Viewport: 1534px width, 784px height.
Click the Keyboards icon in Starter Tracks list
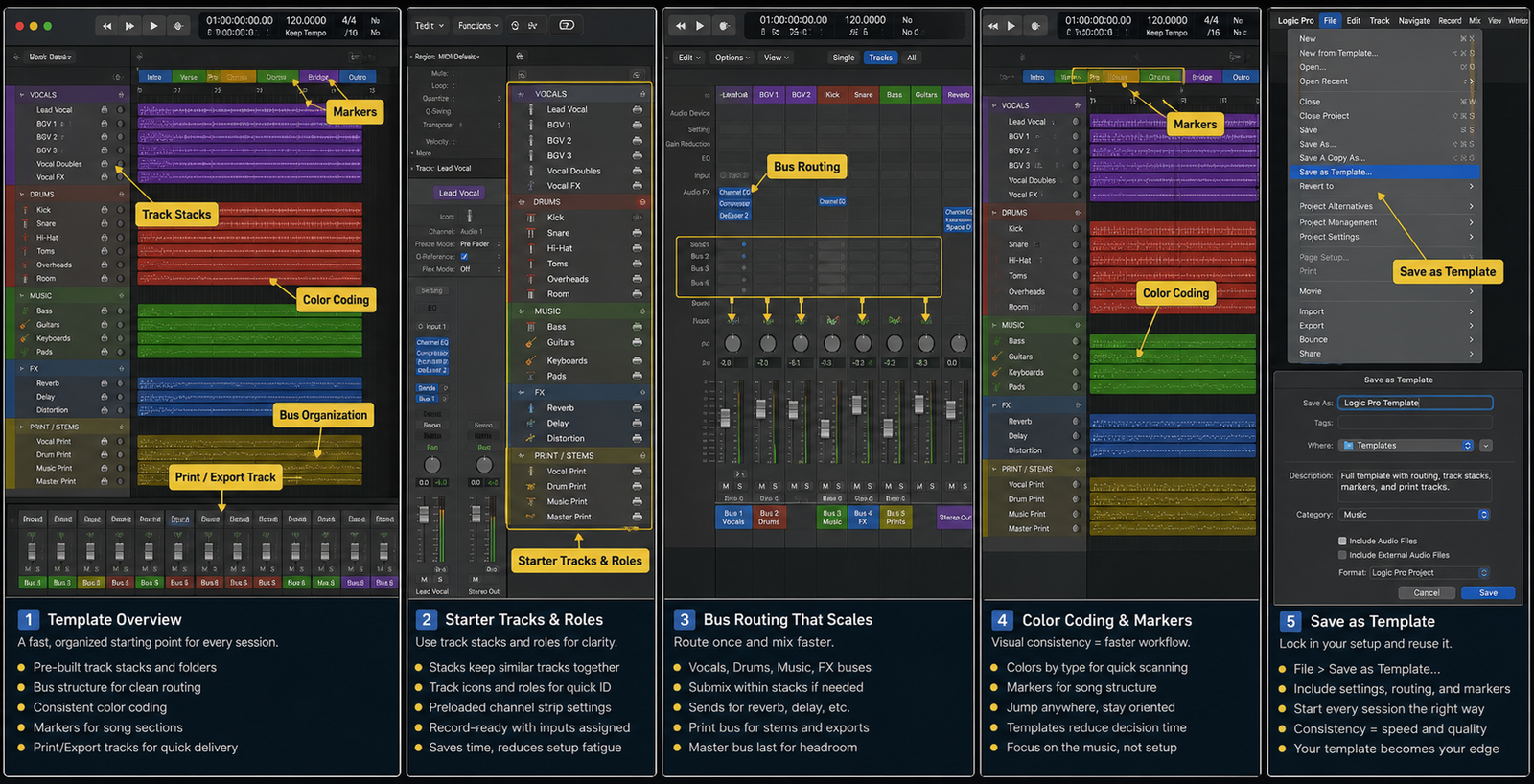(x=531, y=361)
